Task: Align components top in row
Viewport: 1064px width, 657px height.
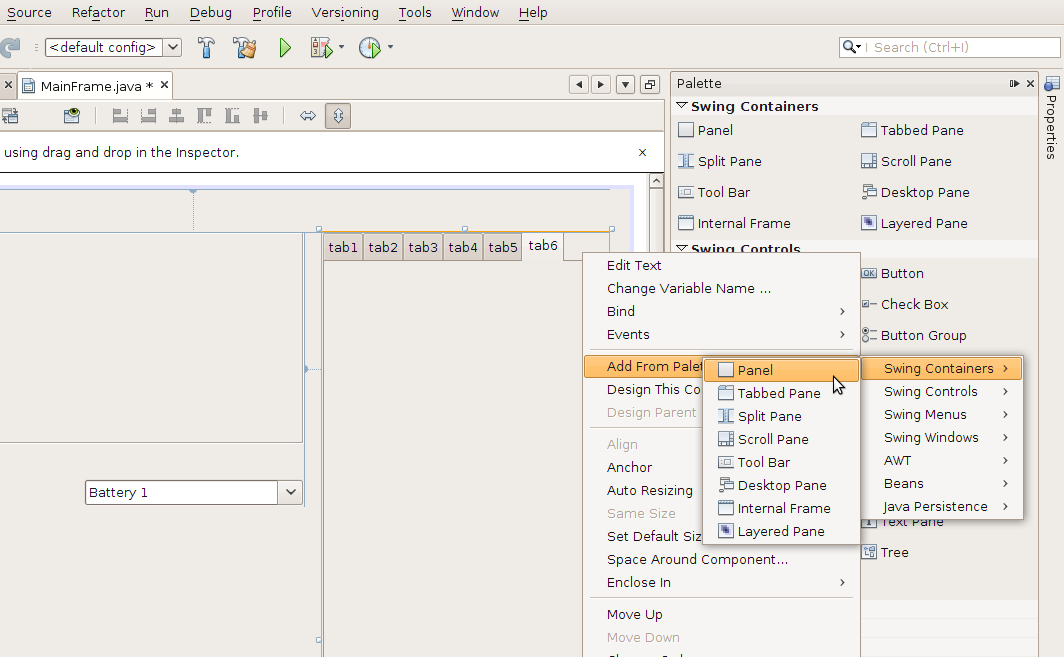Action: pyautogui.click(x=204, y=116)
